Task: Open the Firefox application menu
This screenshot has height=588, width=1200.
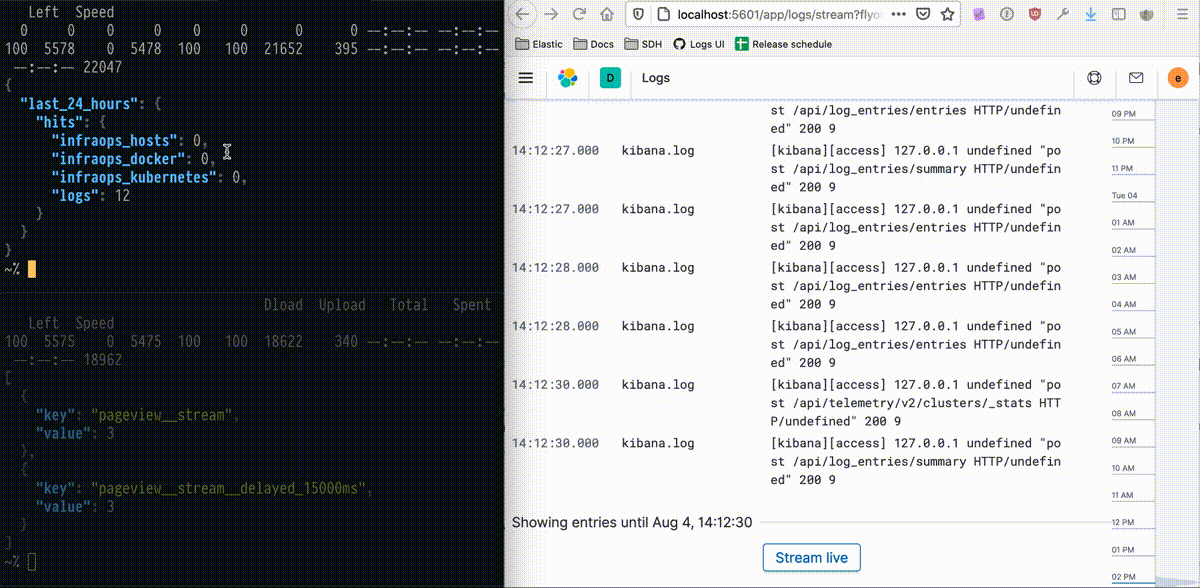Action: tap(1185, 14)
